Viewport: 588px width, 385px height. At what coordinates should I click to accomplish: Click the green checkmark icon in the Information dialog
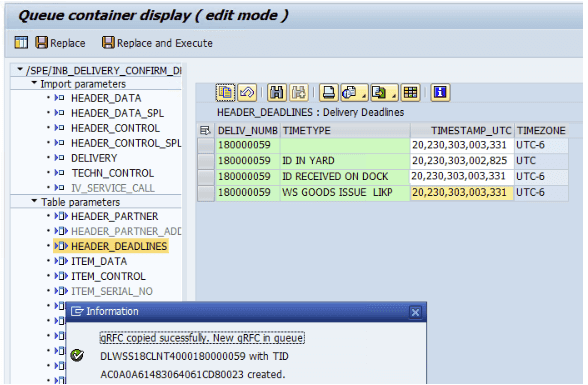(77, 355)
